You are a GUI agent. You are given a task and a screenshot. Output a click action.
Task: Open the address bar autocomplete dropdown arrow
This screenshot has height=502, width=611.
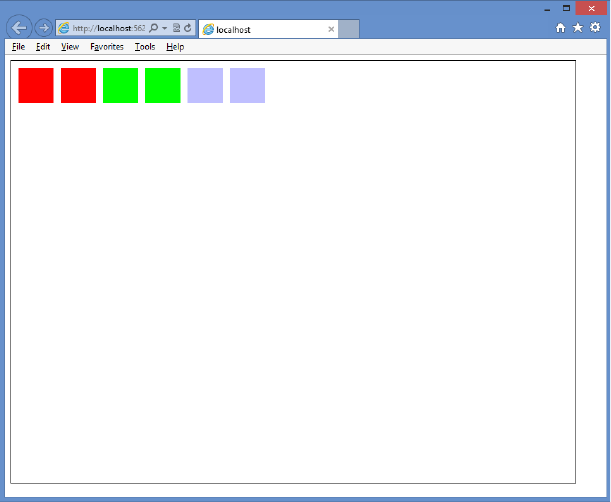coord(164,28)
